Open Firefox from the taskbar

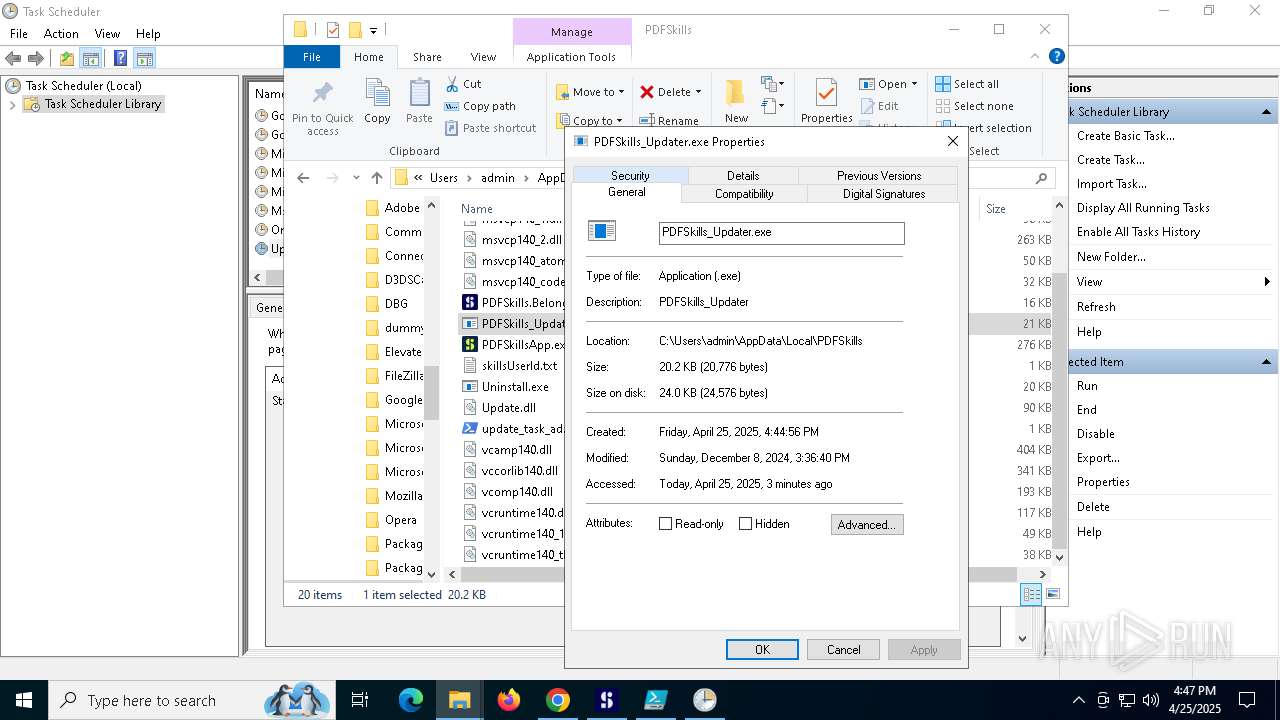[x=509, y=700]
